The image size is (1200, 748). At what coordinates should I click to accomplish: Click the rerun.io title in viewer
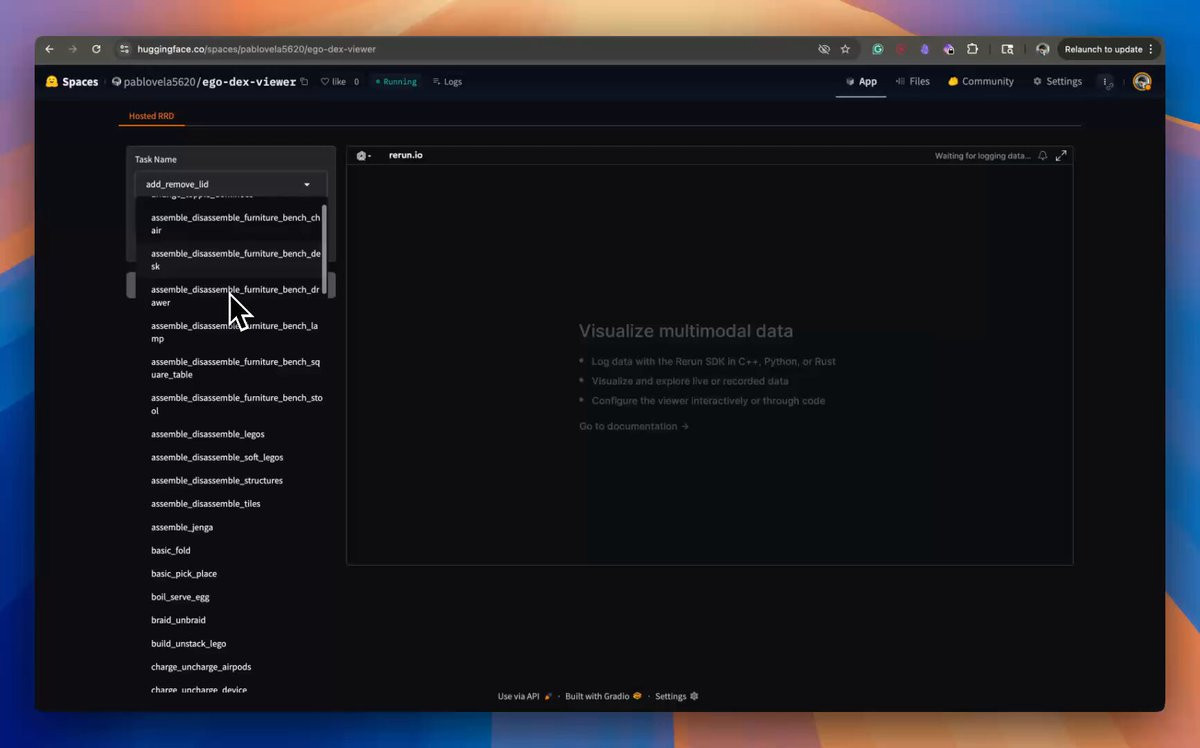pyautogui.click(x=406, y=156)
